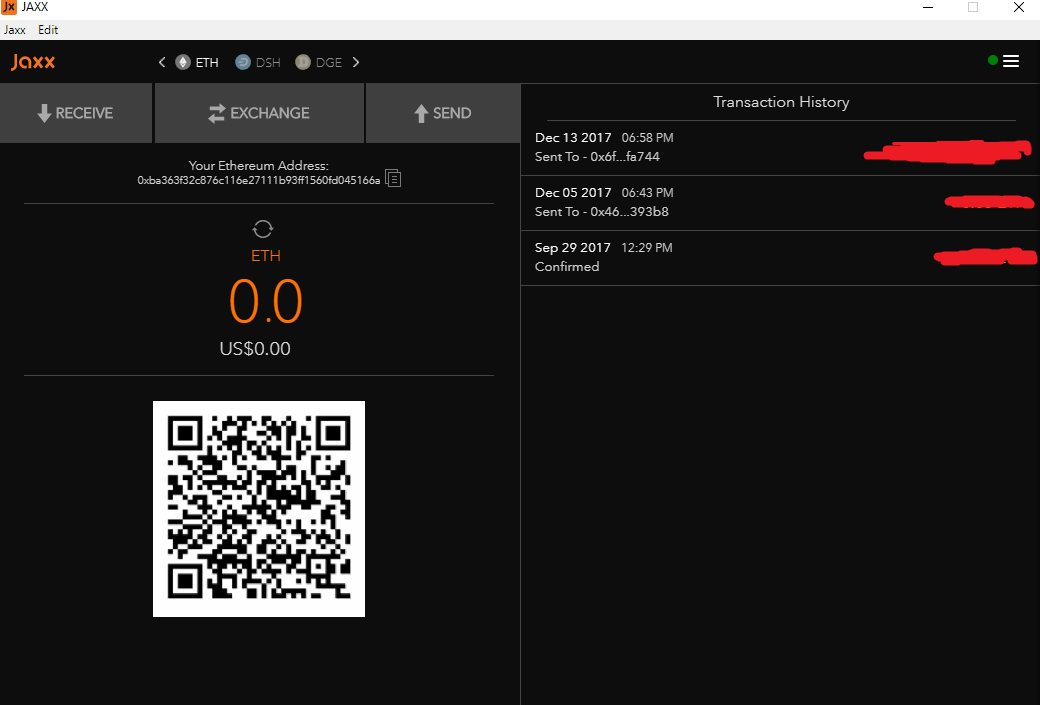Click the wallet QR code
The image size is (1040, 705).
point(259,509)
